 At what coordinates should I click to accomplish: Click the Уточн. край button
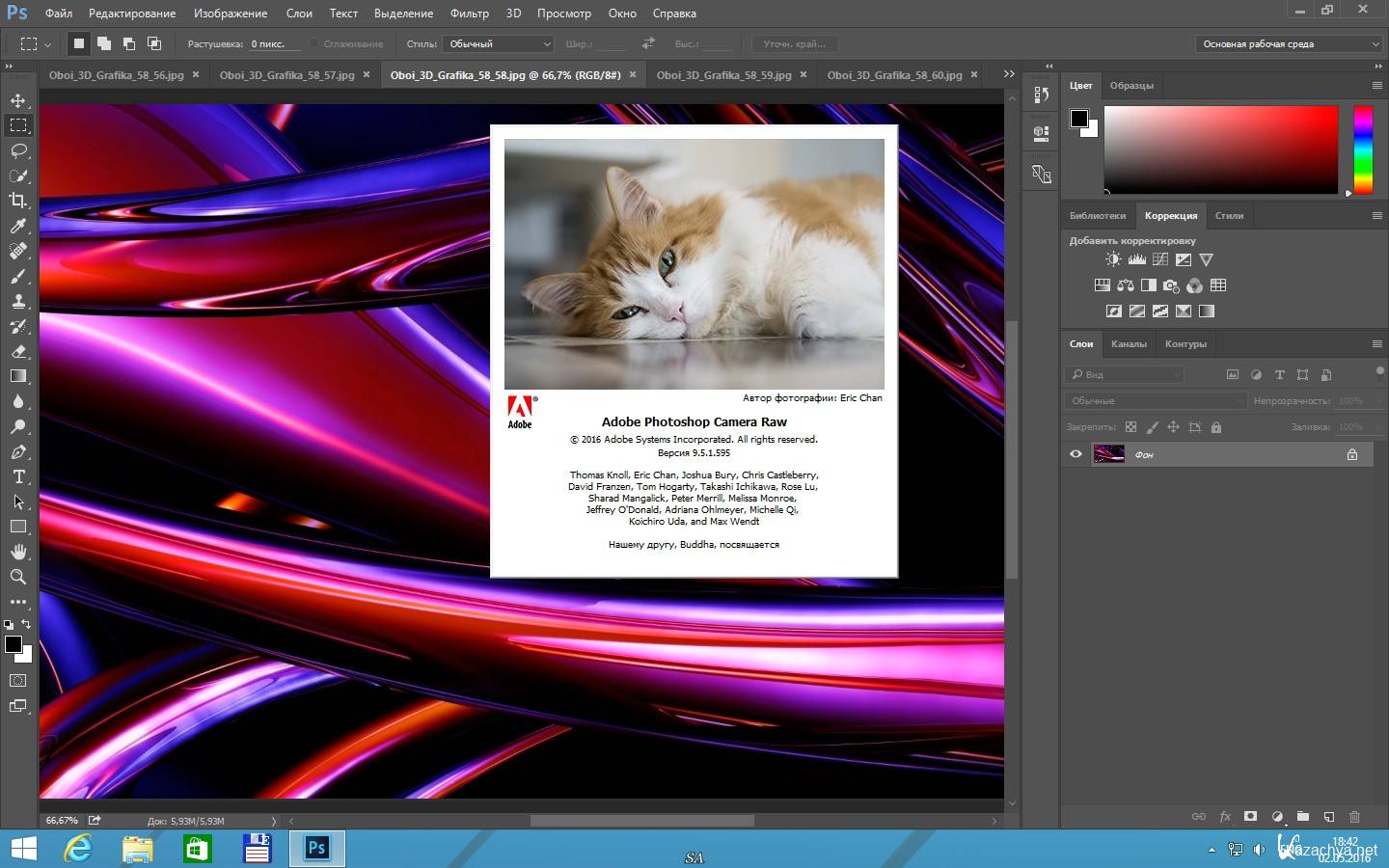click(795, 43)
